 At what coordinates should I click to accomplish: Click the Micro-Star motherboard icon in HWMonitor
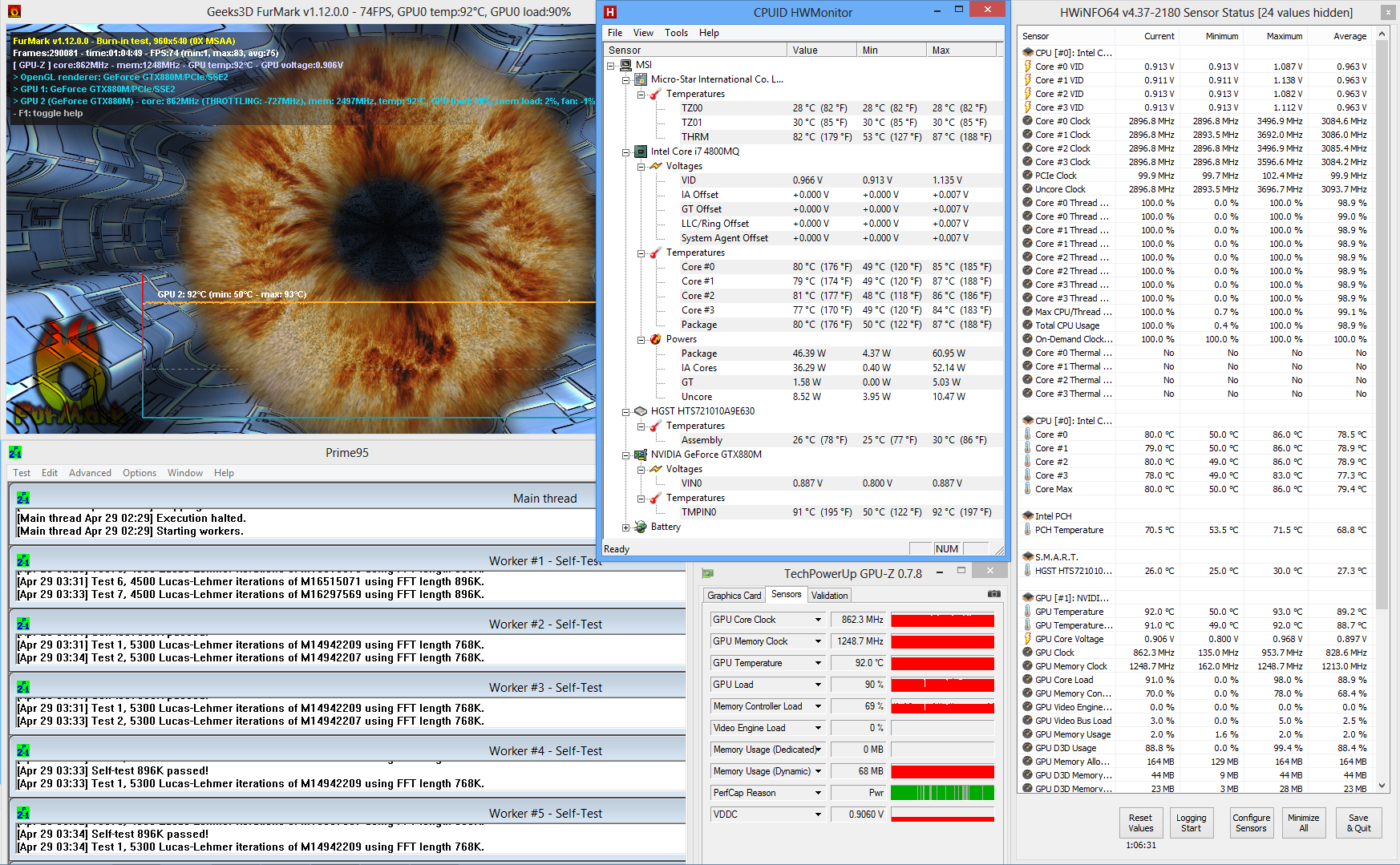(641, 79)
